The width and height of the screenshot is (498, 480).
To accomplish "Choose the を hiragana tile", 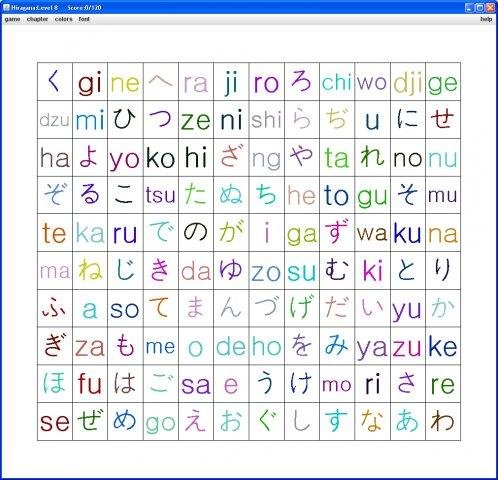I will pos(302,346).
